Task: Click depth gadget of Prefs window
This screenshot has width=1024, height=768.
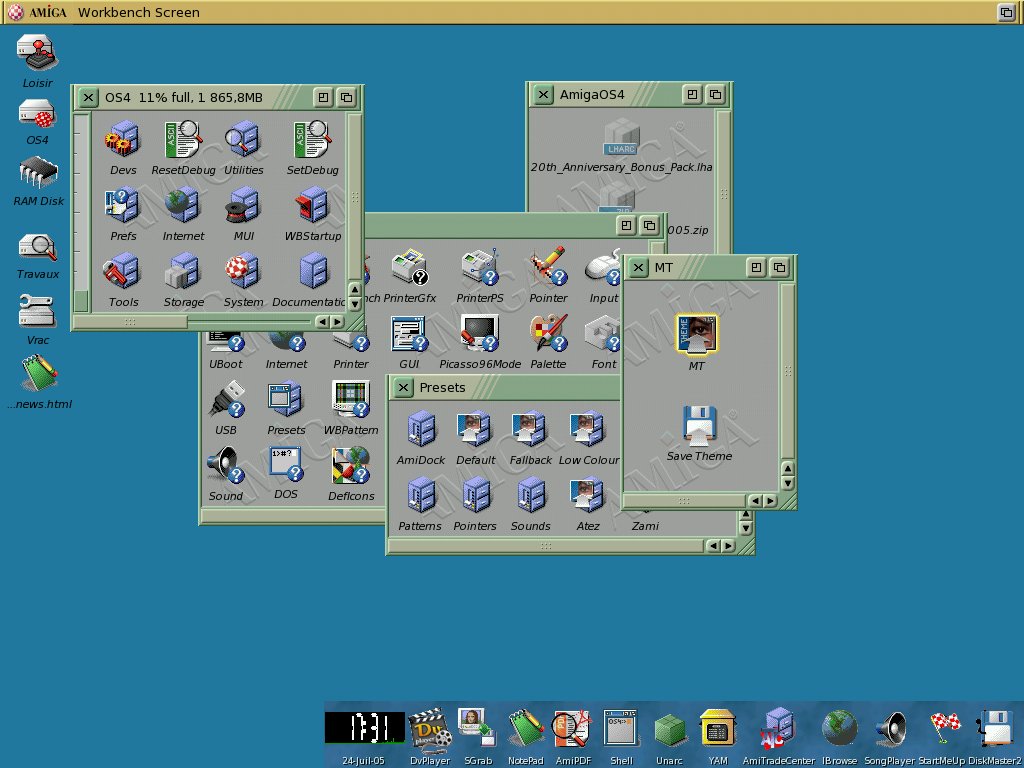Action: 649,225
